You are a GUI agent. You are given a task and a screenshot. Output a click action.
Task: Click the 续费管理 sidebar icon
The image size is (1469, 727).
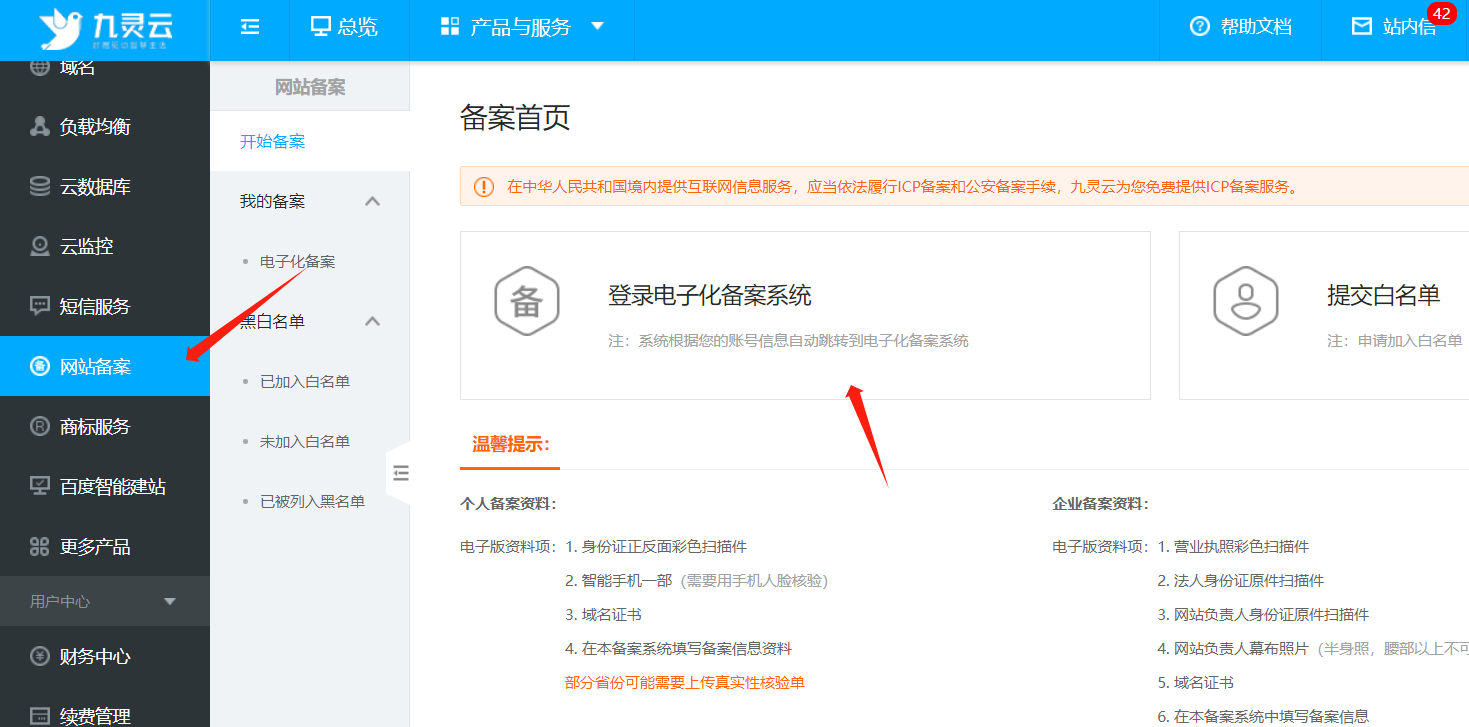coord(40,717)
